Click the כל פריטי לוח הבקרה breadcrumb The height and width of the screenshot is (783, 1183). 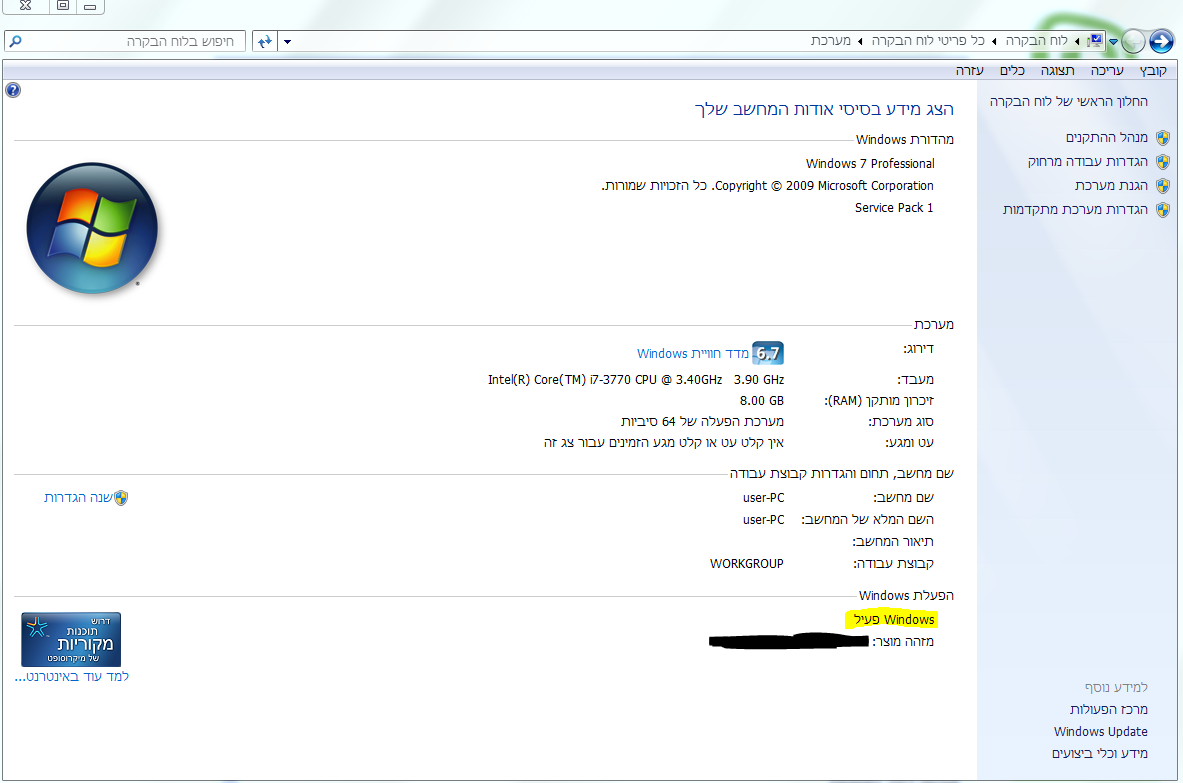pyautogui.click(x=928, y=41)
